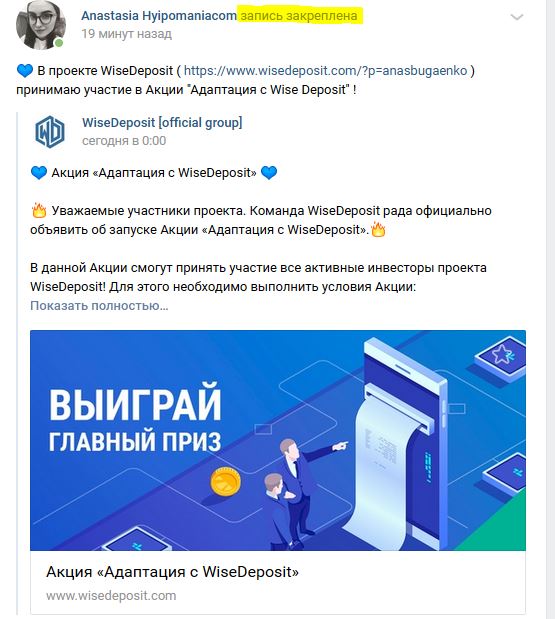Click the fire emoji after 'с WiseDeposit».'
Image resolution: width=555 pixels, height=619 pixels.
coord(378,229)
